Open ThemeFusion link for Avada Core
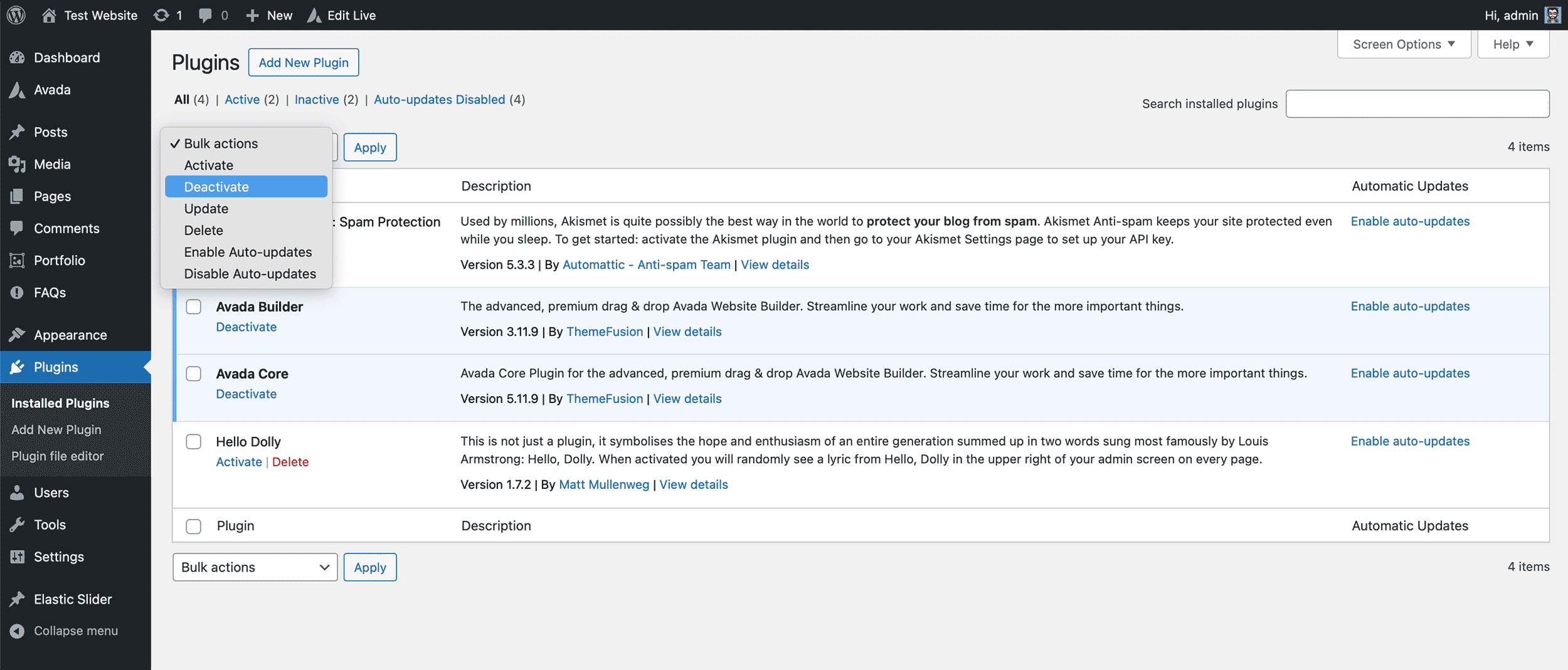Screen dimensions: 1568x670 pyautogui.click(x=605, y=399)
